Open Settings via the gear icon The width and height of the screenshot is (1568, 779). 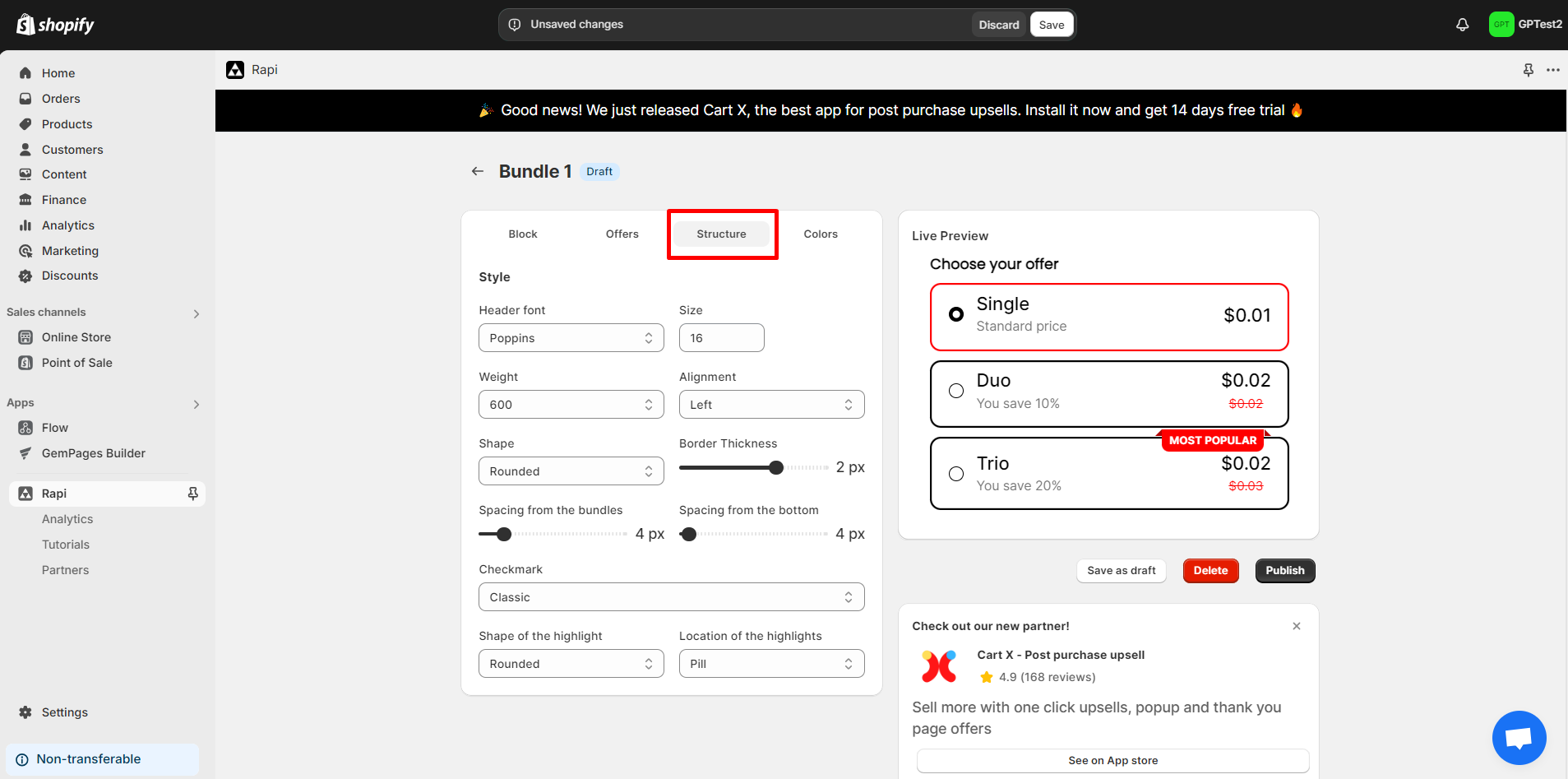tap(25, 712)
